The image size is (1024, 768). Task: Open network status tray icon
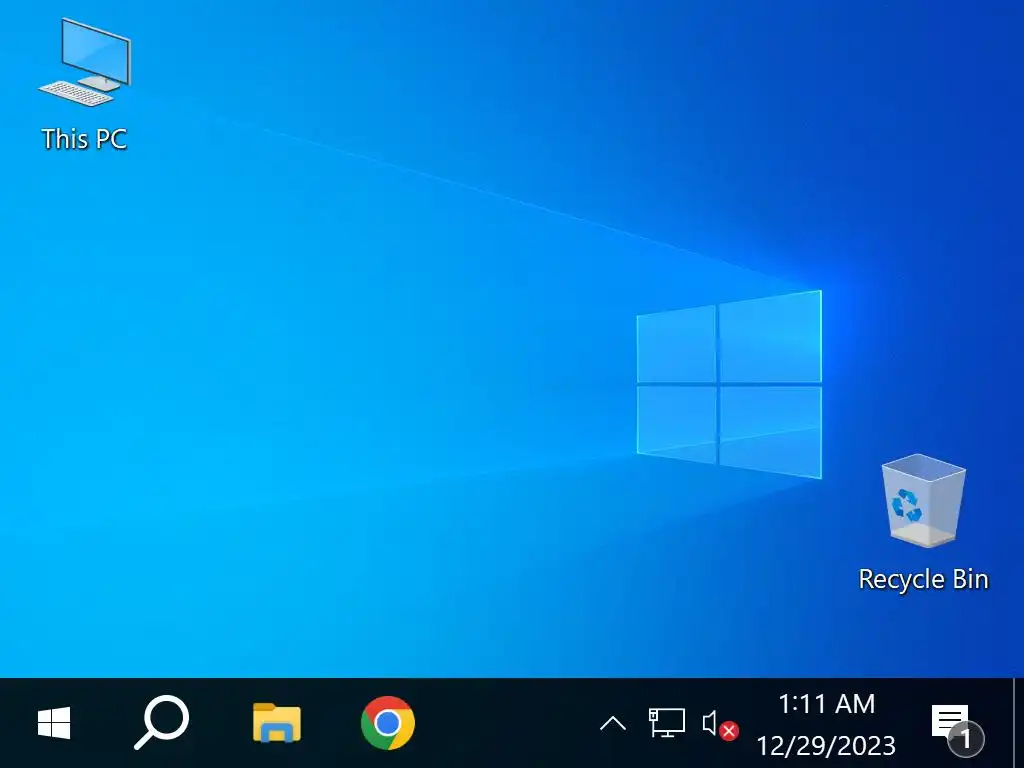pyautogui.click(x=666, y=723)
